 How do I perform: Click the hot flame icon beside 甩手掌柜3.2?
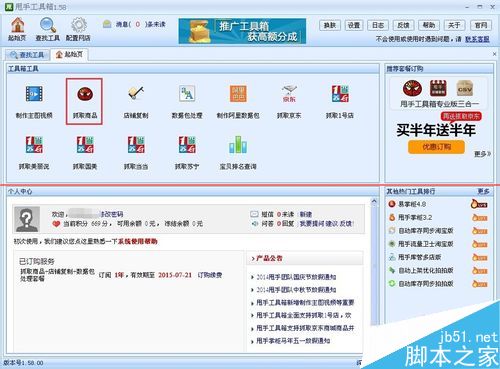point(480,217)
